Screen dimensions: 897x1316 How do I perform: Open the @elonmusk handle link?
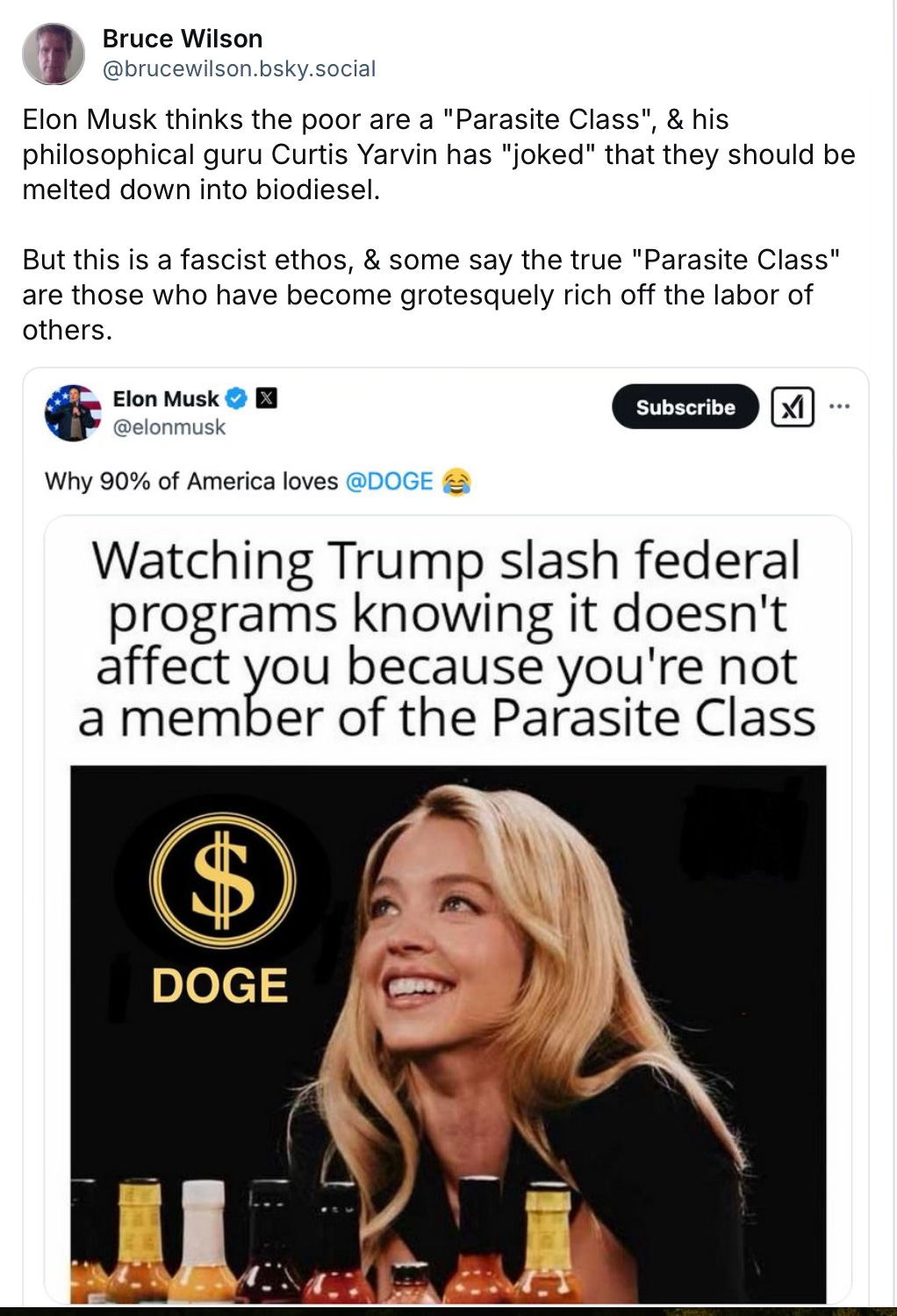tap(169, 427)
